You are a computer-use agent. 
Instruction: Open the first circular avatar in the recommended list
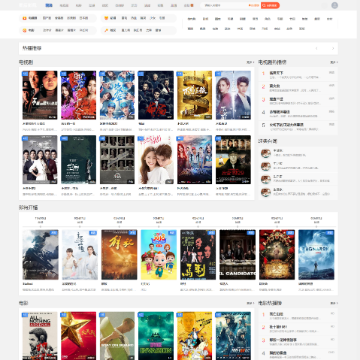266,153
